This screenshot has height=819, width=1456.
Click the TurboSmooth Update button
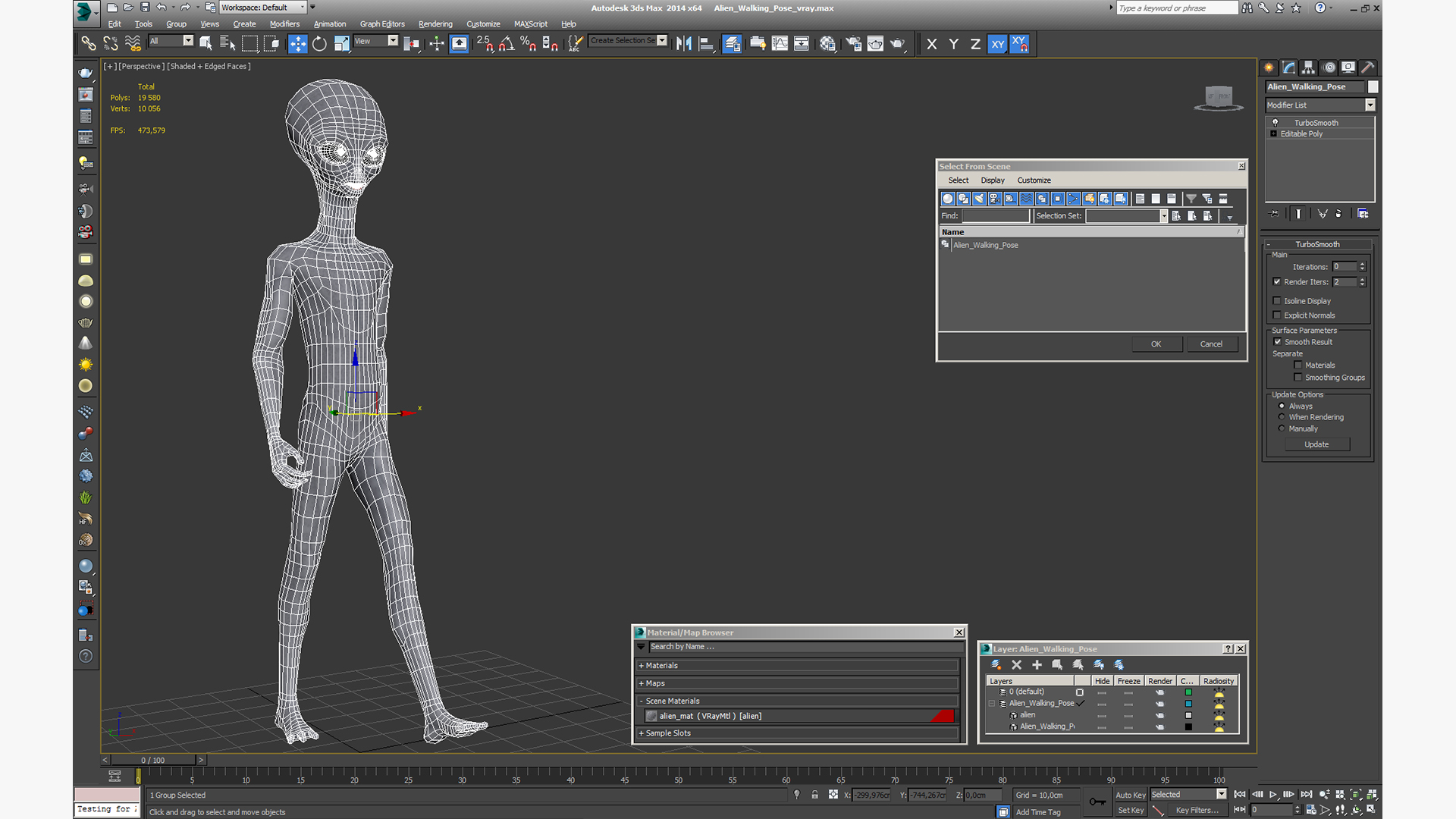click(x=1316, y=444)
